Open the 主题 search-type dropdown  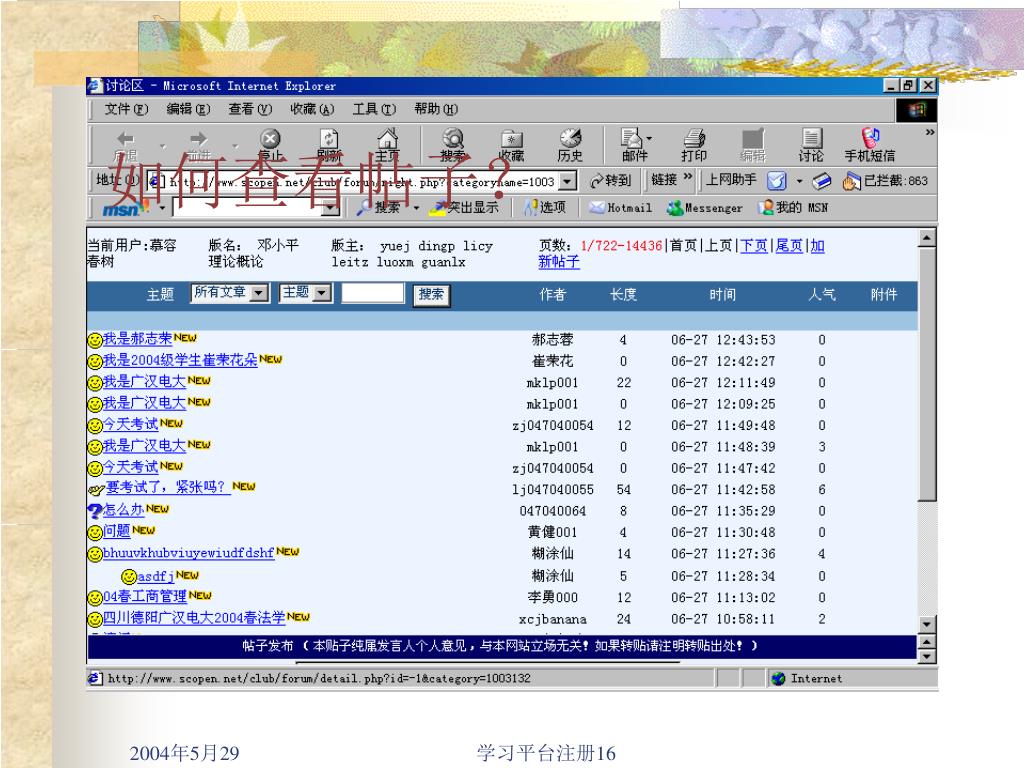pos(322,293)
